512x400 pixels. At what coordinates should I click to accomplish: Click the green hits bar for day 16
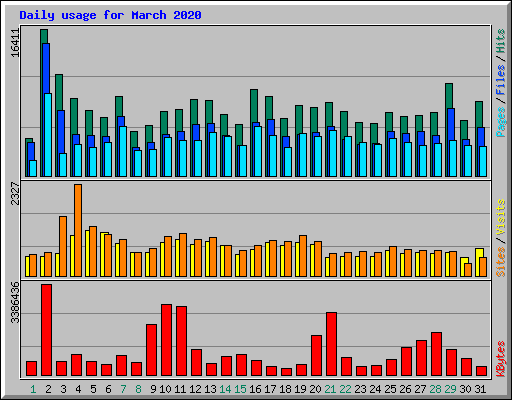tap(254, 105)
